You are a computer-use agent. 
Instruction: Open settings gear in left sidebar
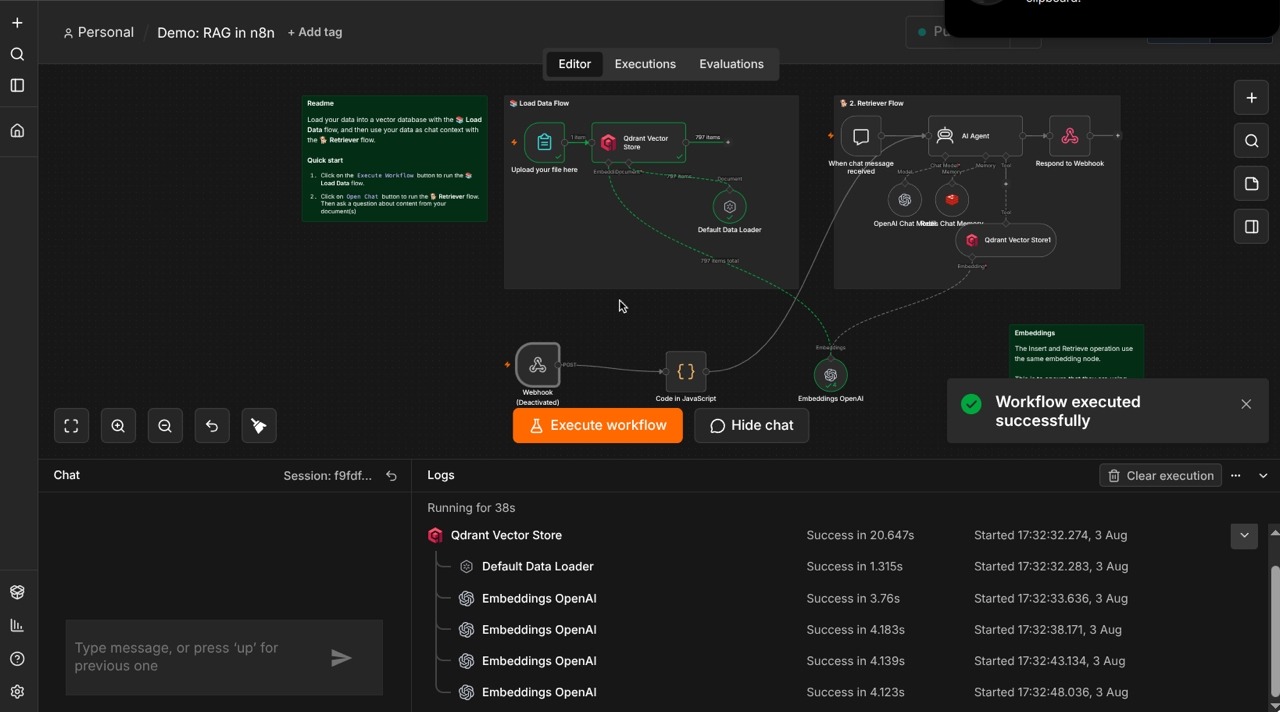pyautogui.click(x=17, y=692)
